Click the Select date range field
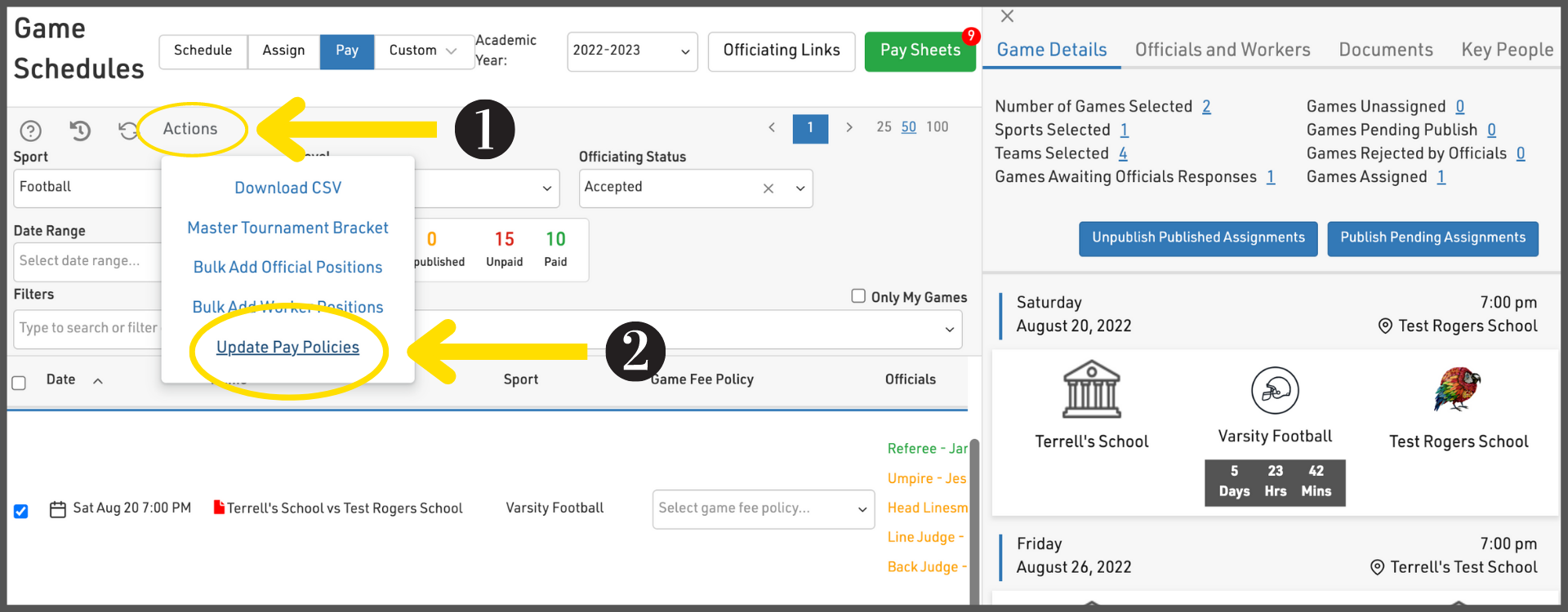The width and height of the screenshot is (1568, 612). coord(86,261)
